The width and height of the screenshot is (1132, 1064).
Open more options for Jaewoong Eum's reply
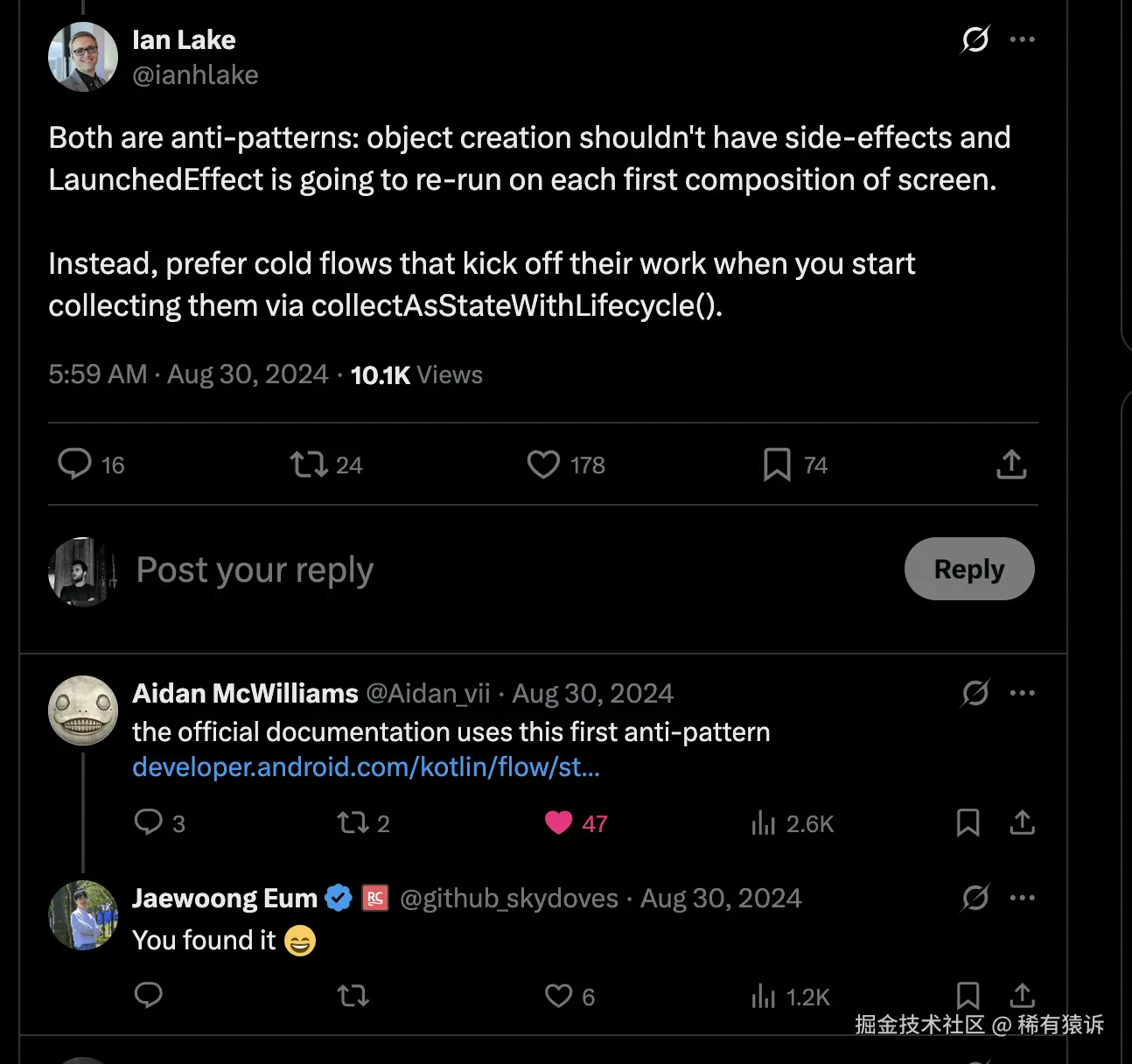[1022, 897]
